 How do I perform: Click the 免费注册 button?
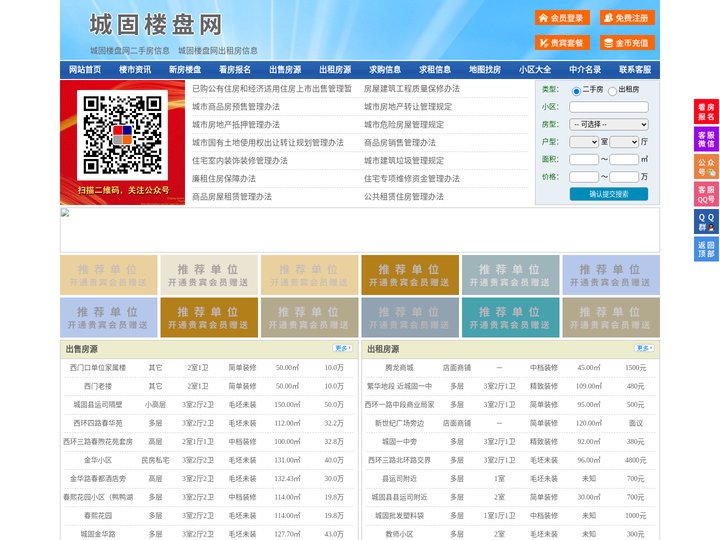pyautogui.click(x=627, y=18)
